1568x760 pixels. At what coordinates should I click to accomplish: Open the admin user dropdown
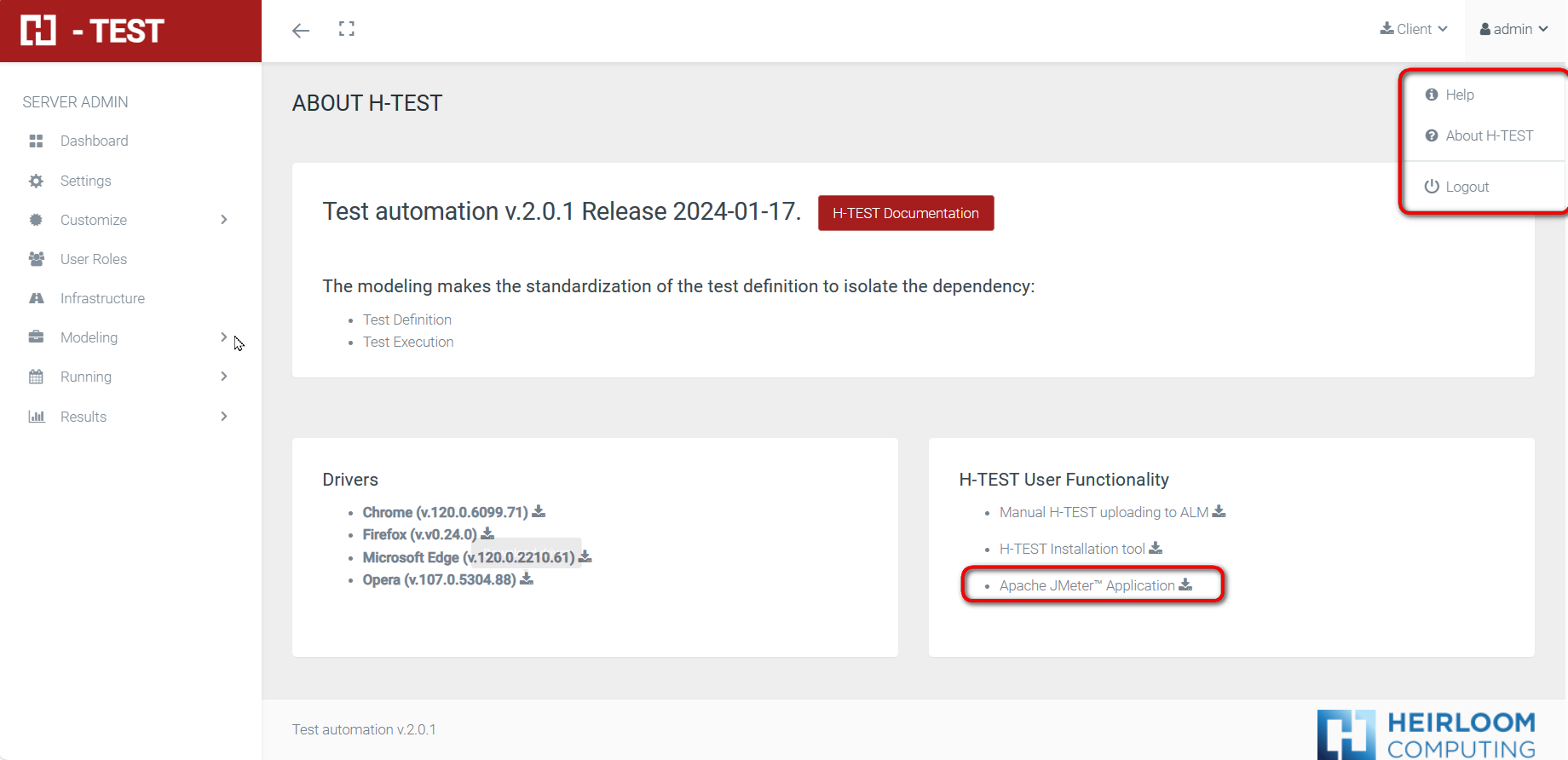(x=1513, y=29)
